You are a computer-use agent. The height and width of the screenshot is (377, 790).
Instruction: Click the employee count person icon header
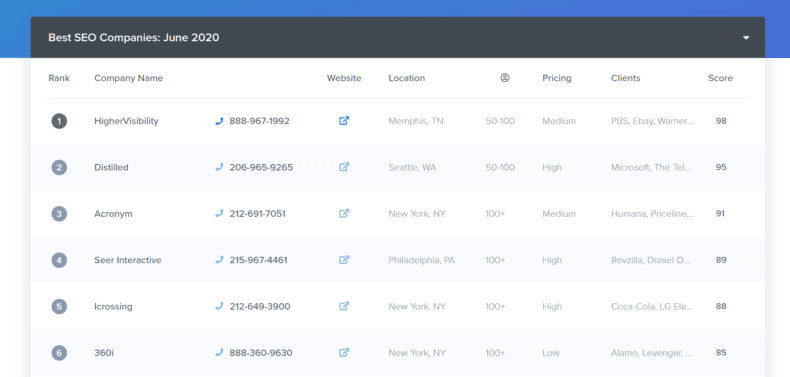click(505, 78)
